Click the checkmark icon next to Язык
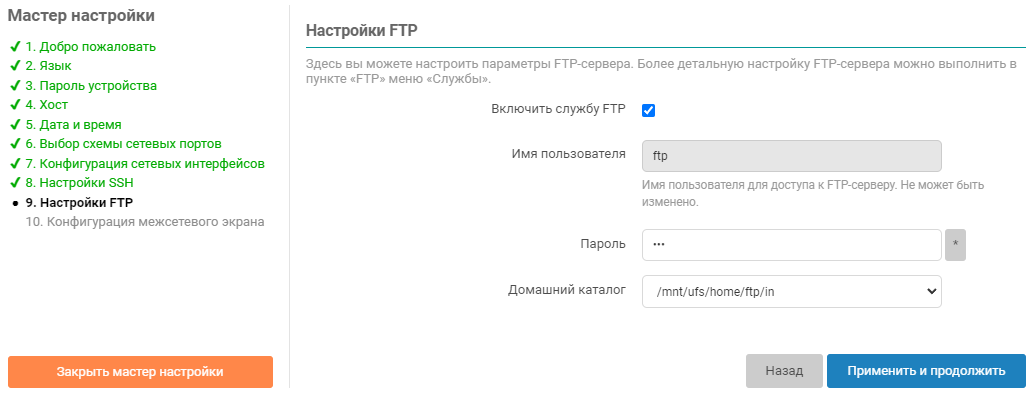 tap(14, 66)
